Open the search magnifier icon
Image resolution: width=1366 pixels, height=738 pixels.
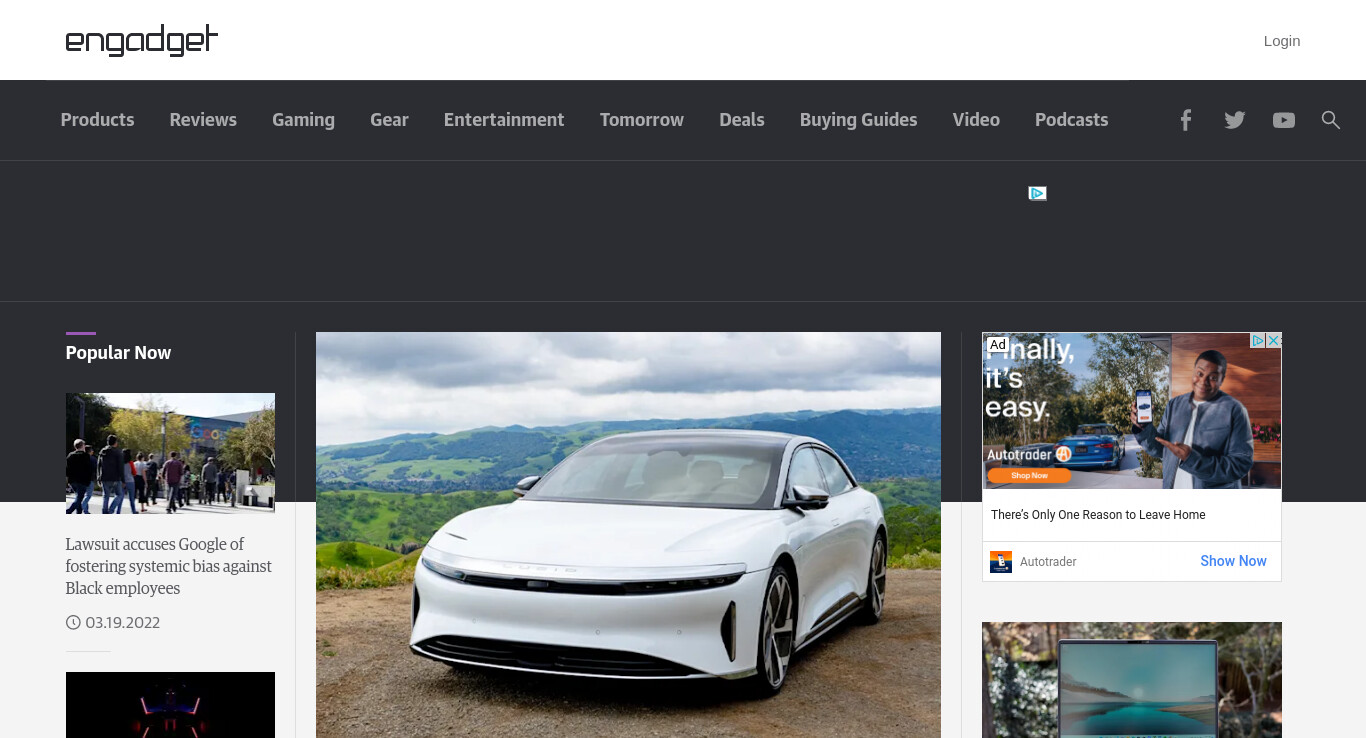click(x=1330, y=120)
